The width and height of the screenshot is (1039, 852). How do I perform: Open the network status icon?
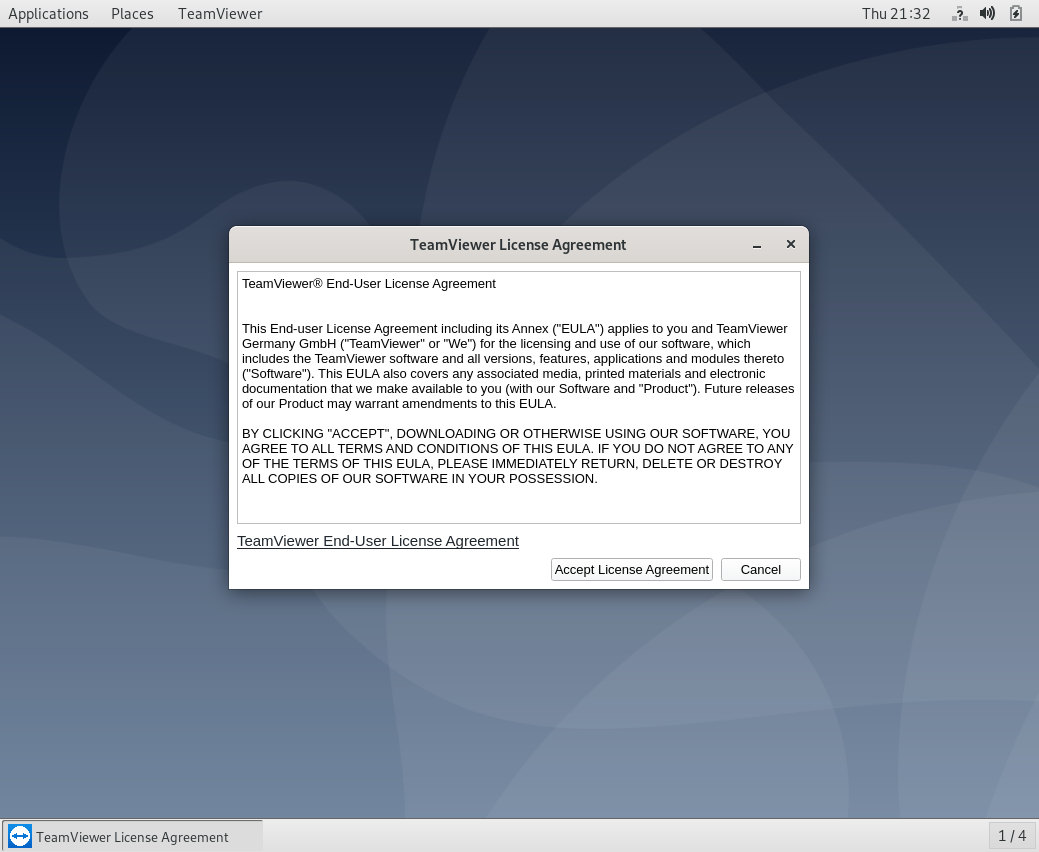tap(959, 14)
